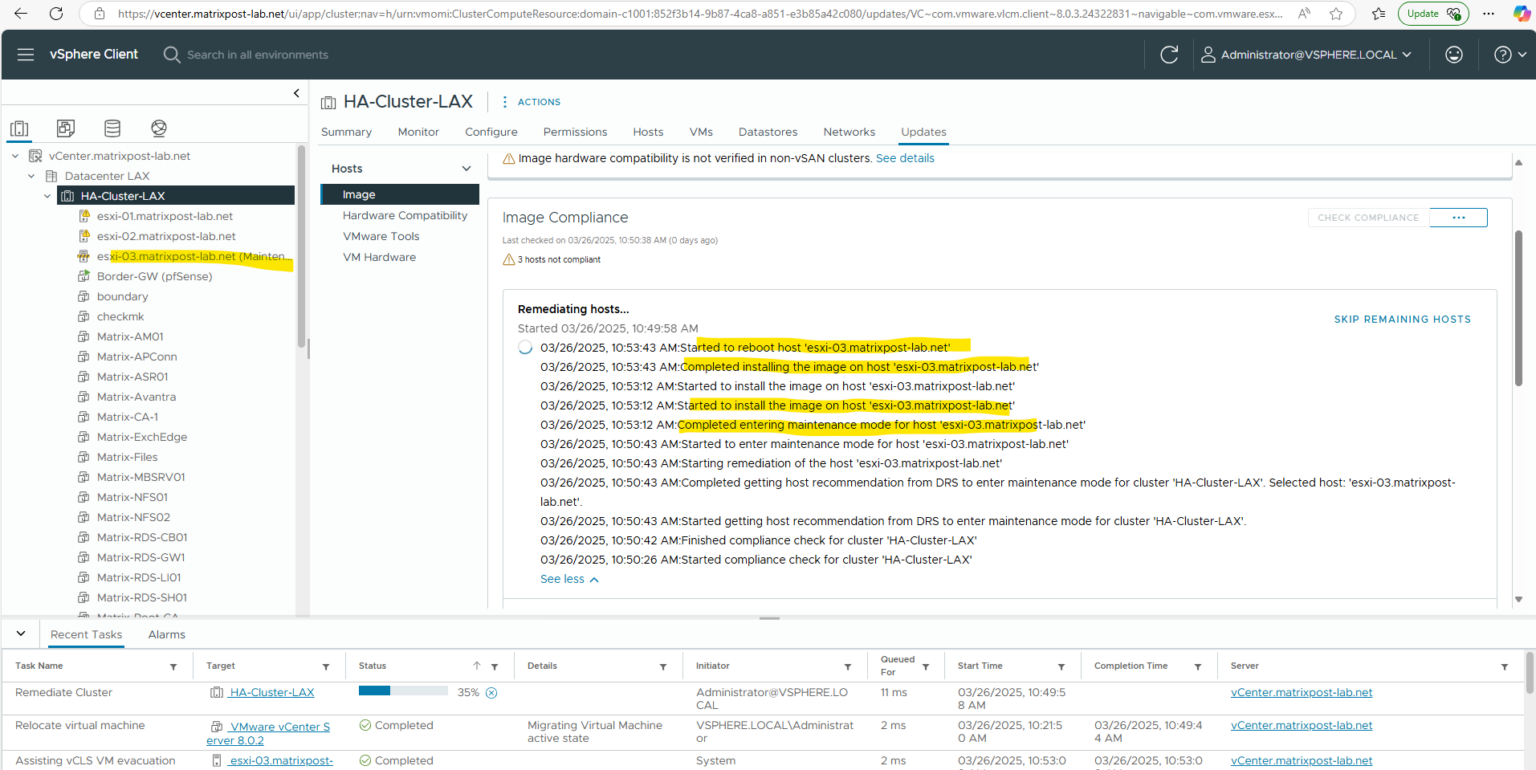Collapse the Recent Tasks pane chevron
1536x770 pixels.
tap(21, 633)
